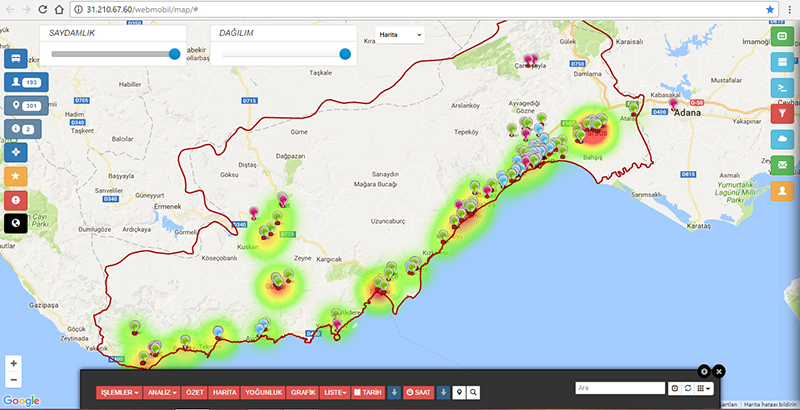The width and height of the screenshot is (800, 410).
Task: Click the Gazipaşa label on map
Action: point(43,305)
